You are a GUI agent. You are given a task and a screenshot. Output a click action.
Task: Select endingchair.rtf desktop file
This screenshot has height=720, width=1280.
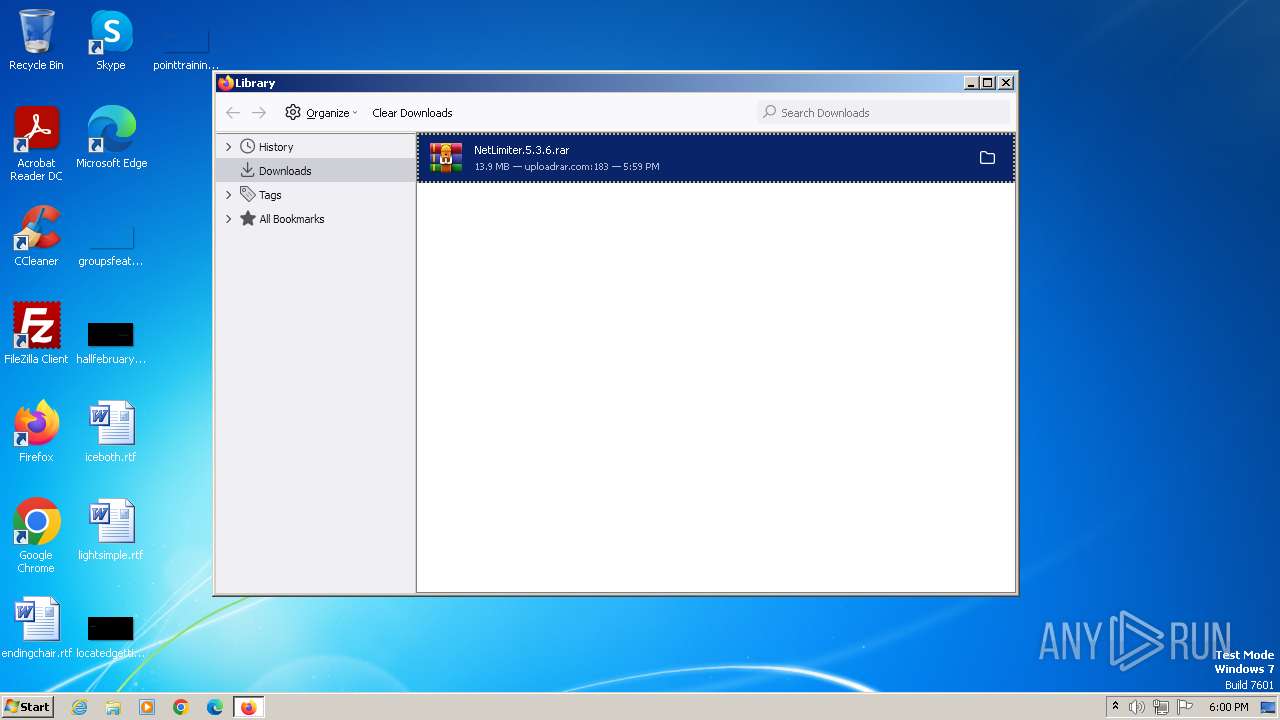[37, 627]
